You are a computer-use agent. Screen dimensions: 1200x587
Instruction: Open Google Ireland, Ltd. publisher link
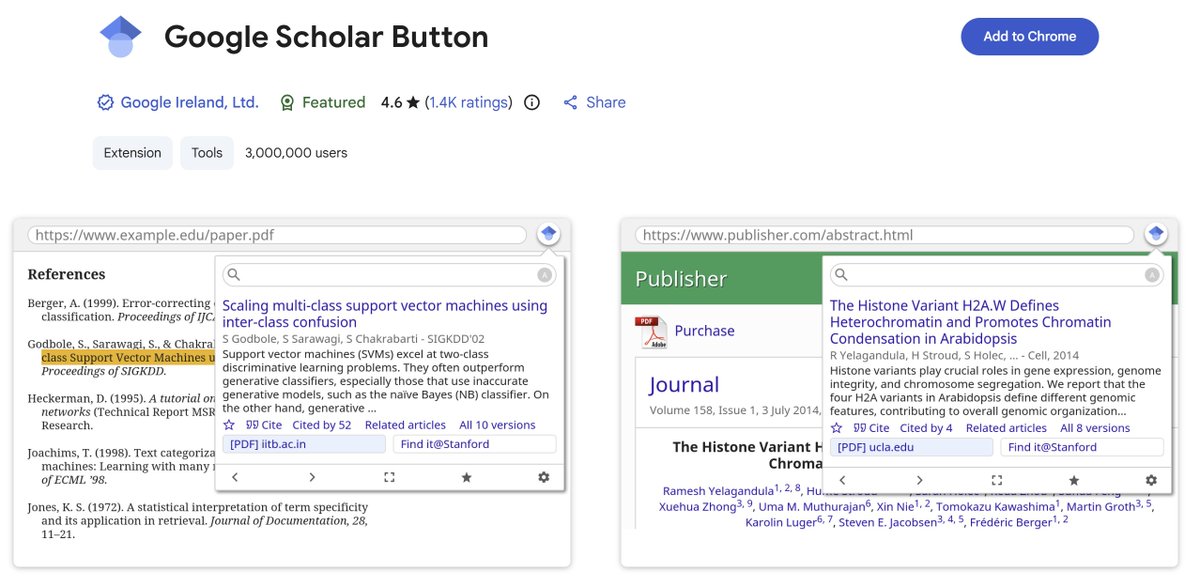pyautogui.click(x=189, y=102)
